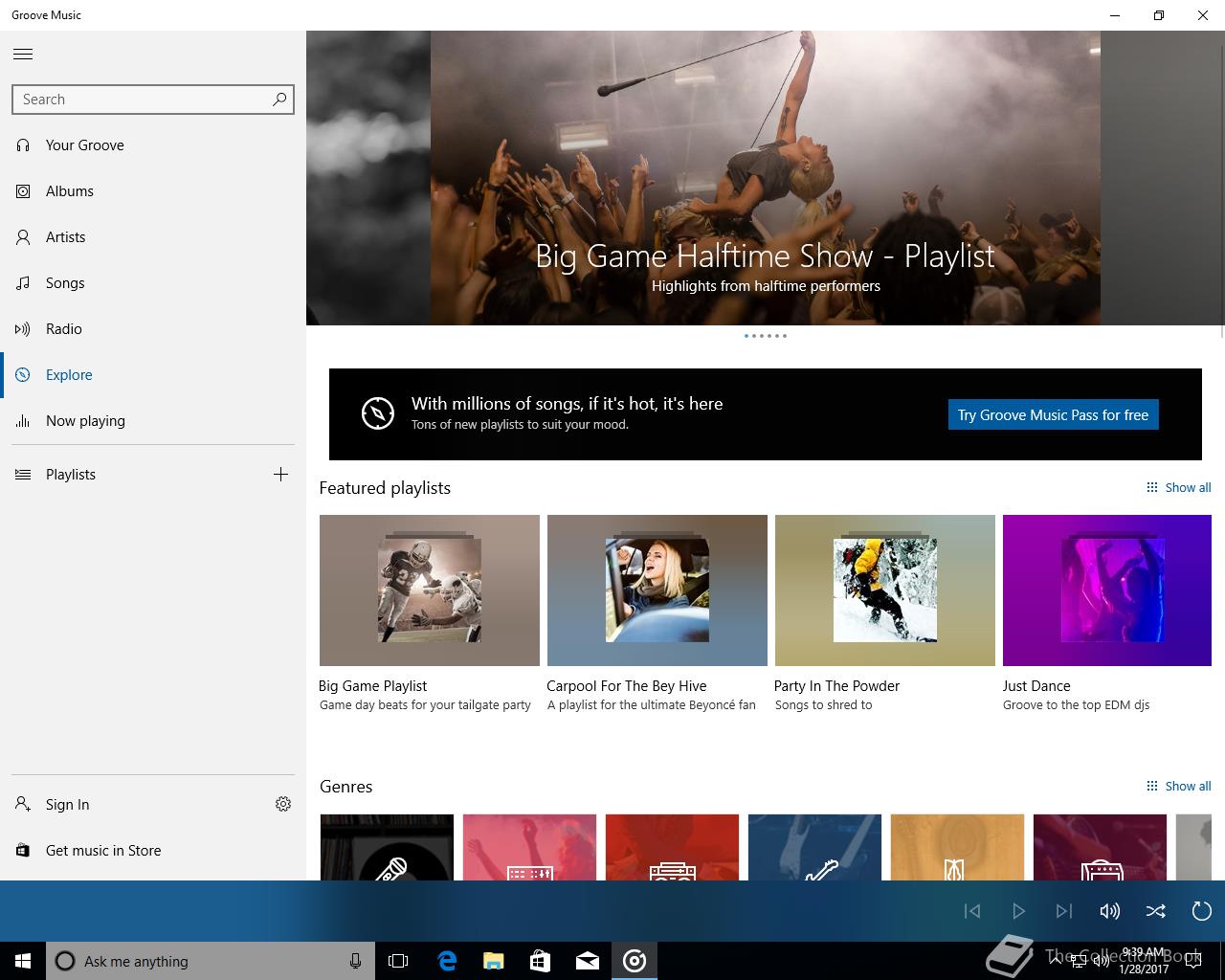
Task: Toggle repeat playback
Action: click(x=1202, y=911)
